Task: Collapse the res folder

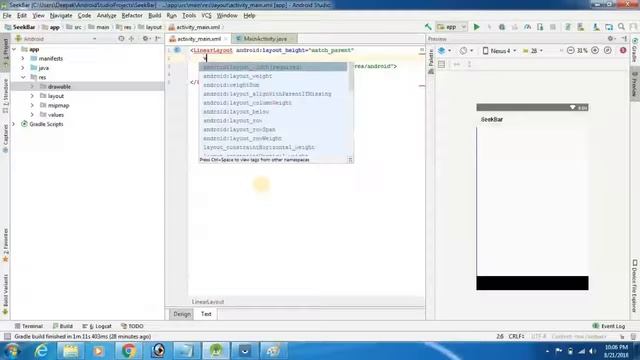Action: pyautogui.click(x=23, y=77)
